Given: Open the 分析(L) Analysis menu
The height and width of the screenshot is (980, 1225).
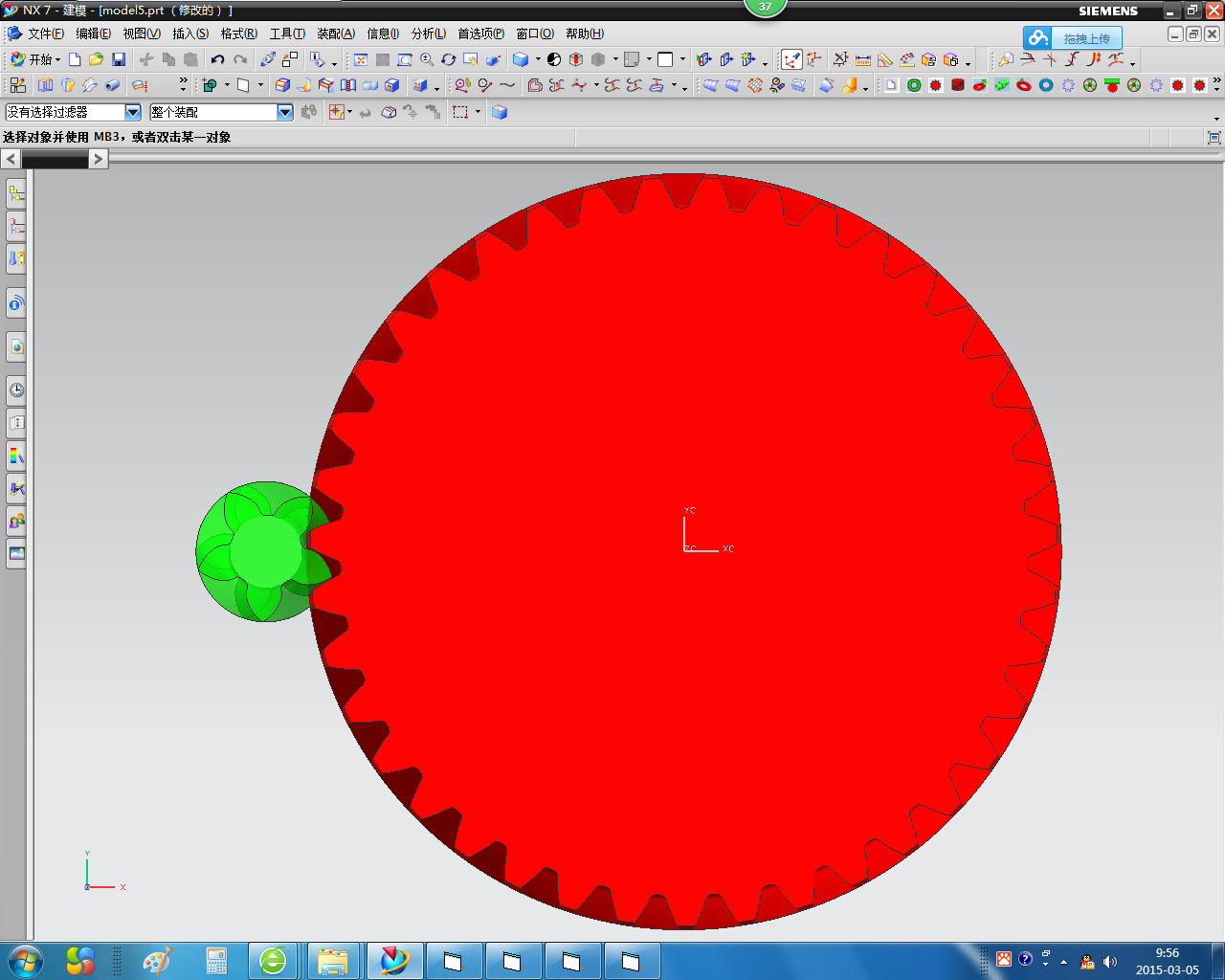Looking at the screenshot, I should pos(428,33).
